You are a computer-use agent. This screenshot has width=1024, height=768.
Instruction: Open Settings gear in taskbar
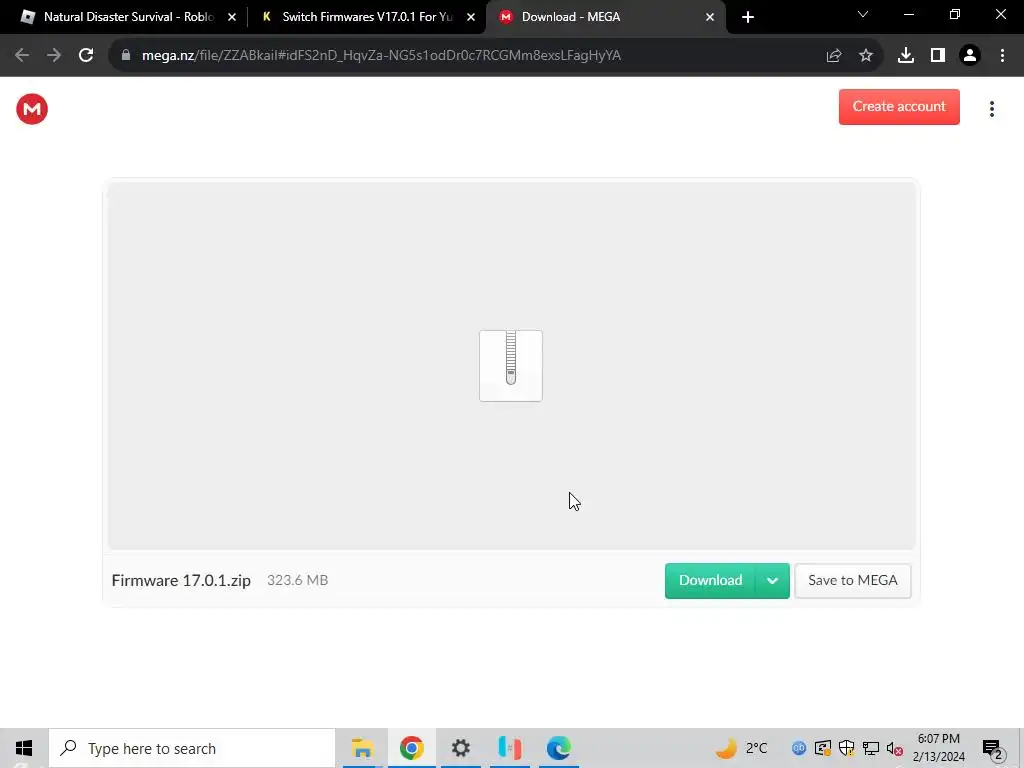pyautogui.click(x=460, y=748)
